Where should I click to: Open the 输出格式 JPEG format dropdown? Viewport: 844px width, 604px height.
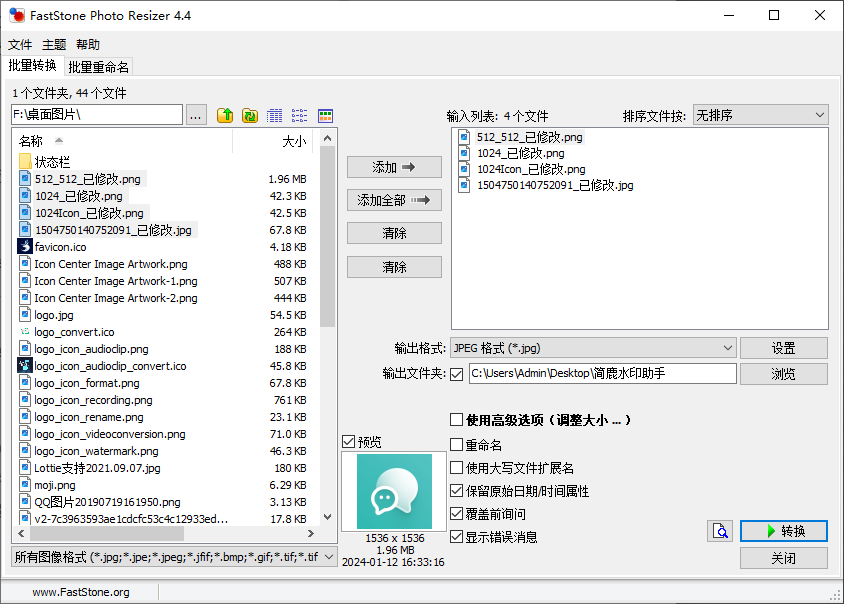pos(592,348)
